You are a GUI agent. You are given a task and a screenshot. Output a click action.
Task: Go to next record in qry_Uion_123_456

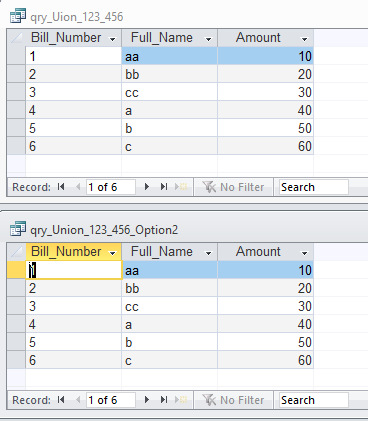pos(146,187)
